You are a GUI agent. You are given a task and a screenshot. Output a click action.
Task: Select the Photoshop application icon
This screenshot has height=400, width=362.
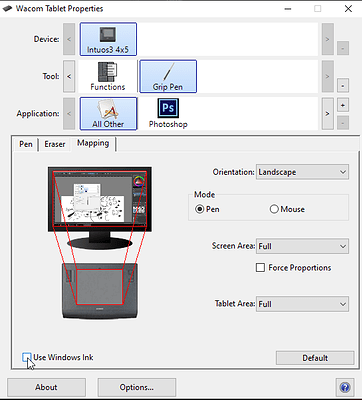[x=168, y=114]
